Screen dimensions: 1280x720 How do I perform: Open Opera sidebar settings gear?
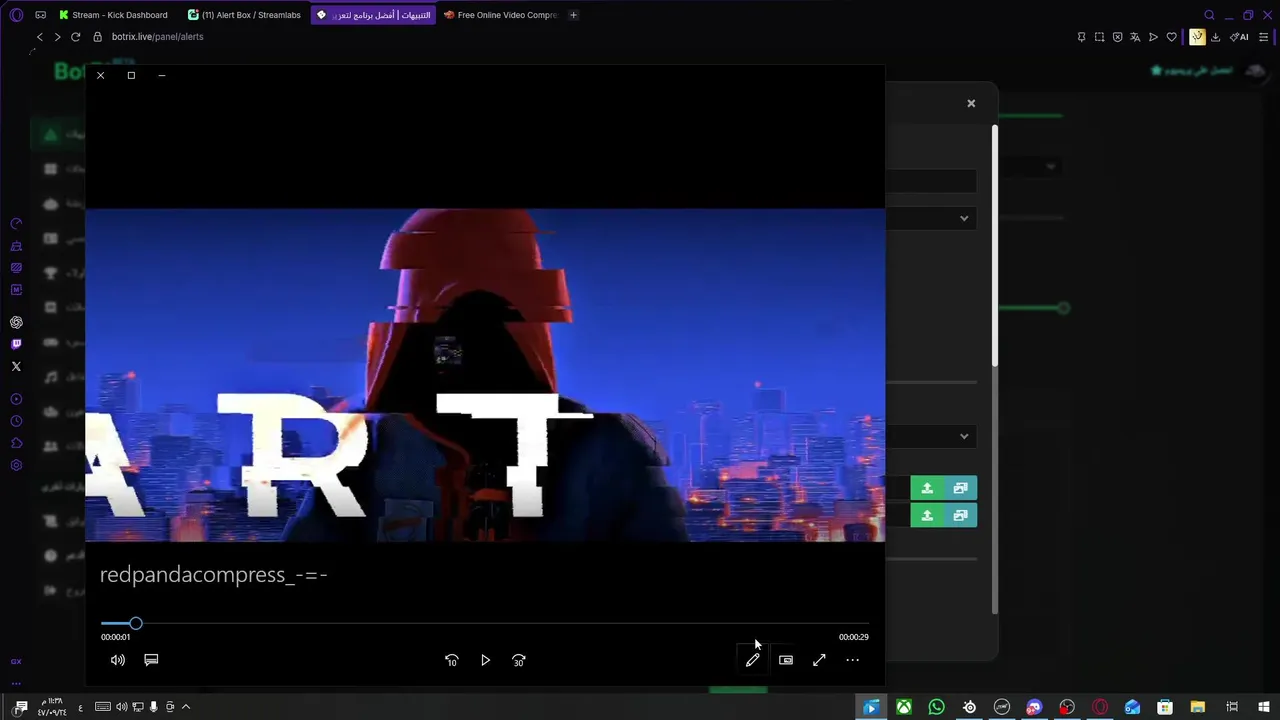click(x=16, y=465)
